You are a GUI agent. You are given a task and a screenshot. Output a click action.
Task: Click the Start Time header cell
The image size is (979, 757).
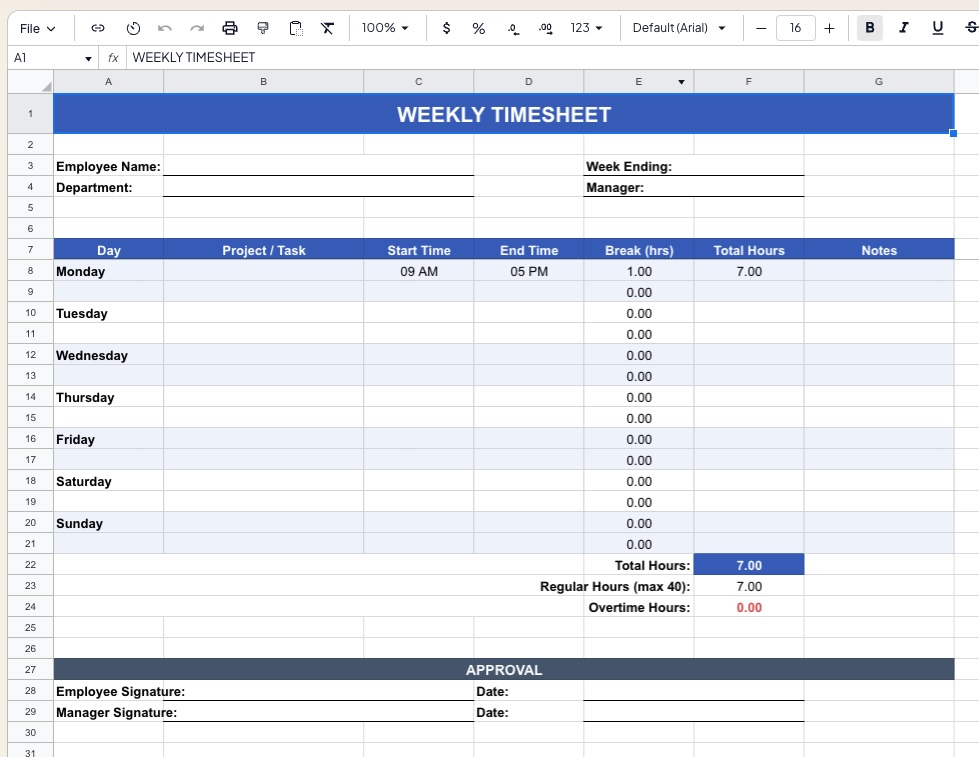click(x=418, y=250)
